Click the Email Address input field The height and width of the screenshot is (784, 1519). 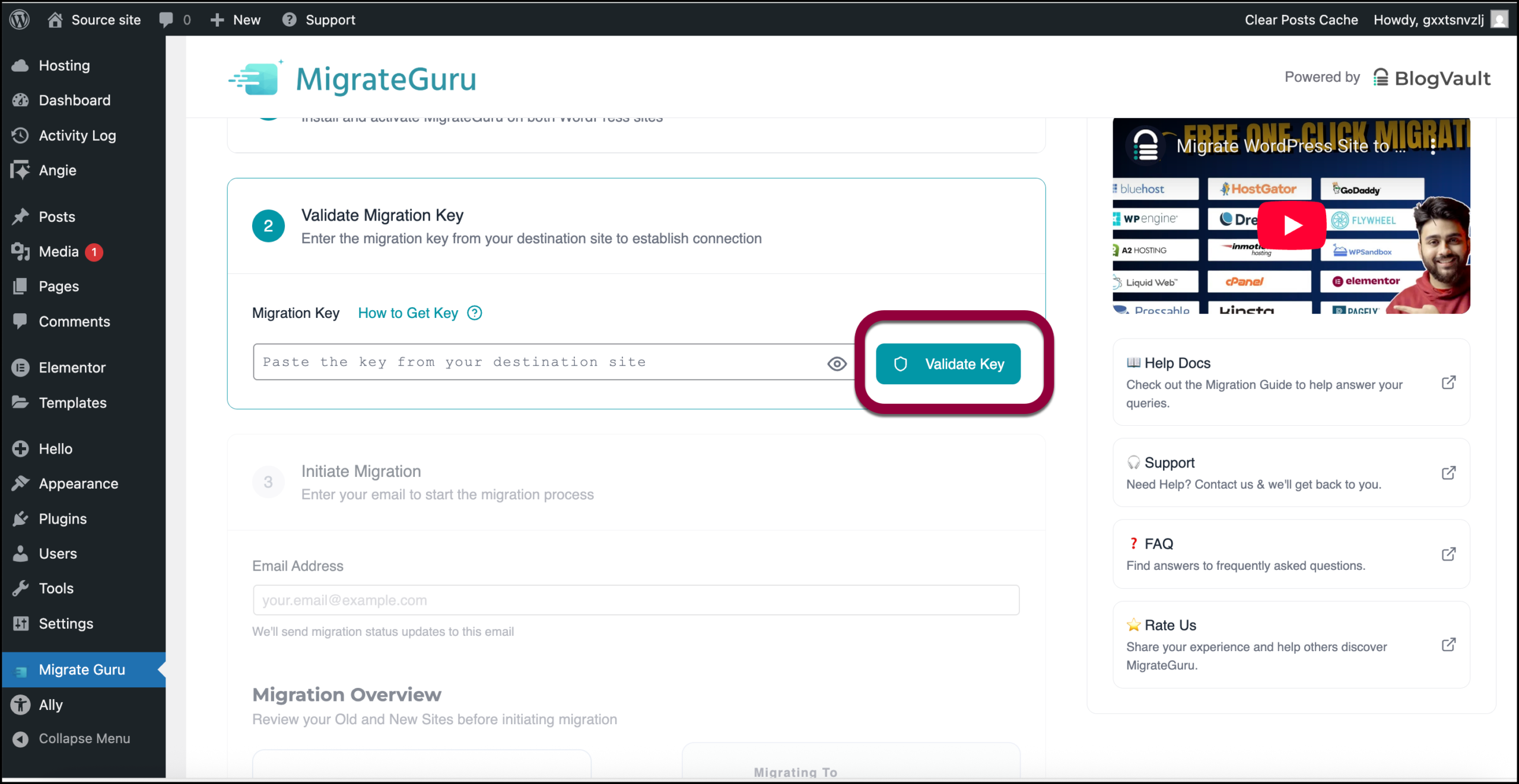pyautogui.click(x=635, y=600)
